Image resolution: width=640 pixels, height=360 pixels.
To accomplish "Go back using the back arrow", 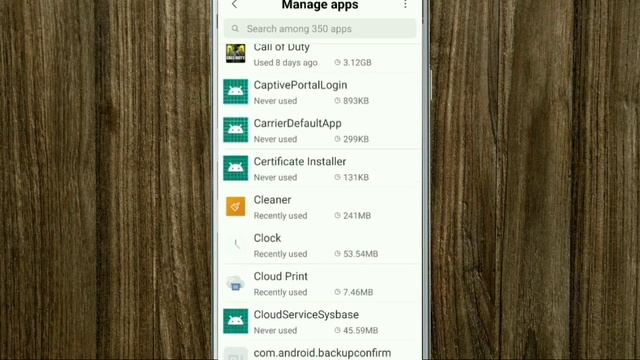I will pyautogui.click(x=234, y=4).
